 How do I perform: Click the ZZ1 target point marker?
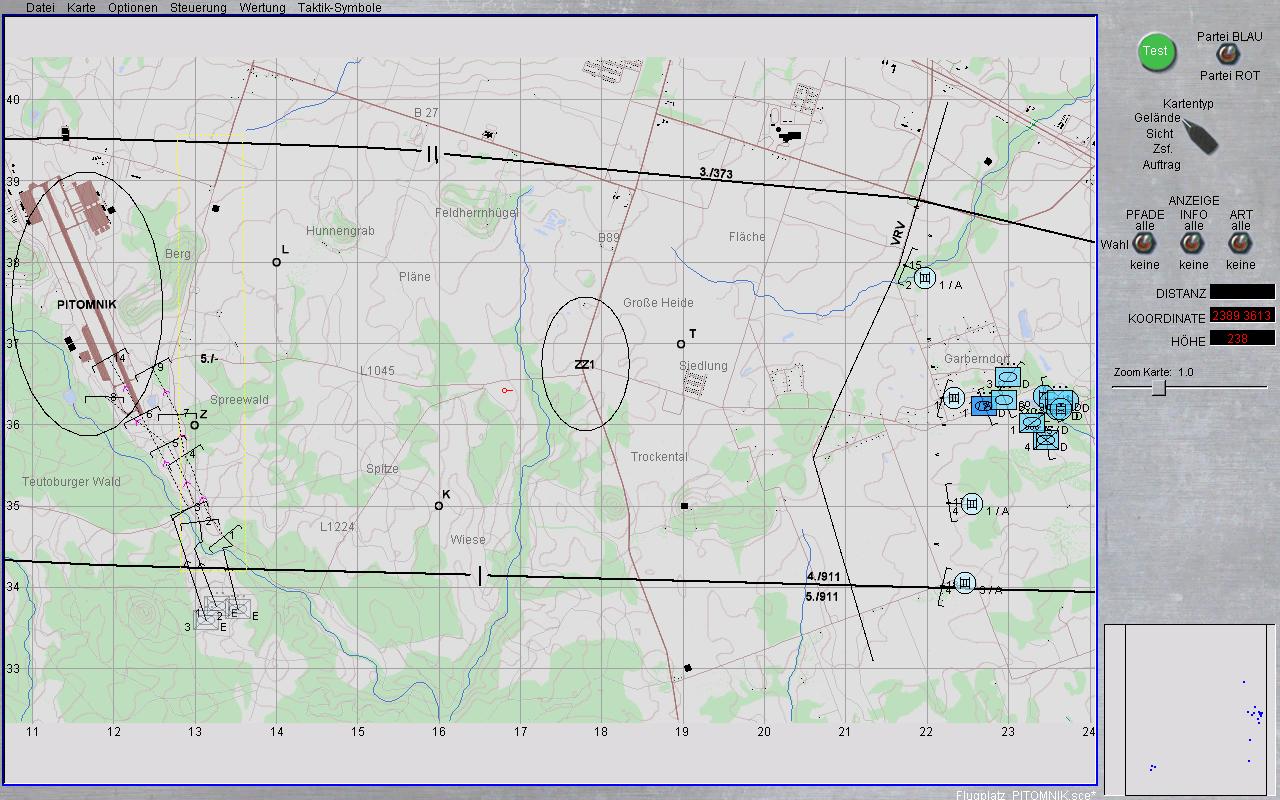pos(585,365)
